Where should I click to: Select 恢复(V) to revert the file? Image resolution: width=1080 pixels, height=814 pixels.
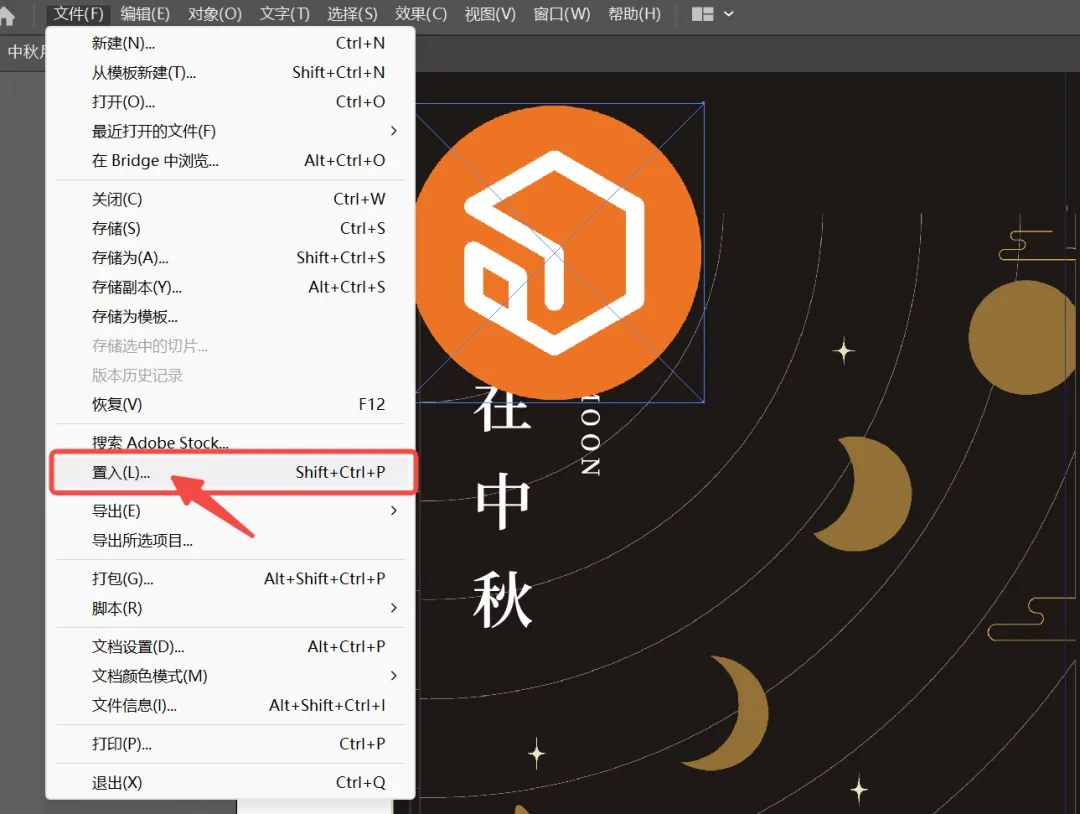click(x=231, y=404)
